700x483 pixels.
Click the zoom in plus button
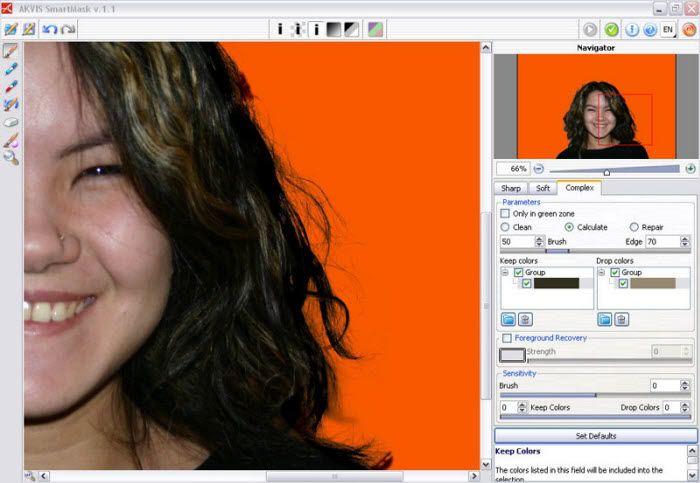click(690, 169)
